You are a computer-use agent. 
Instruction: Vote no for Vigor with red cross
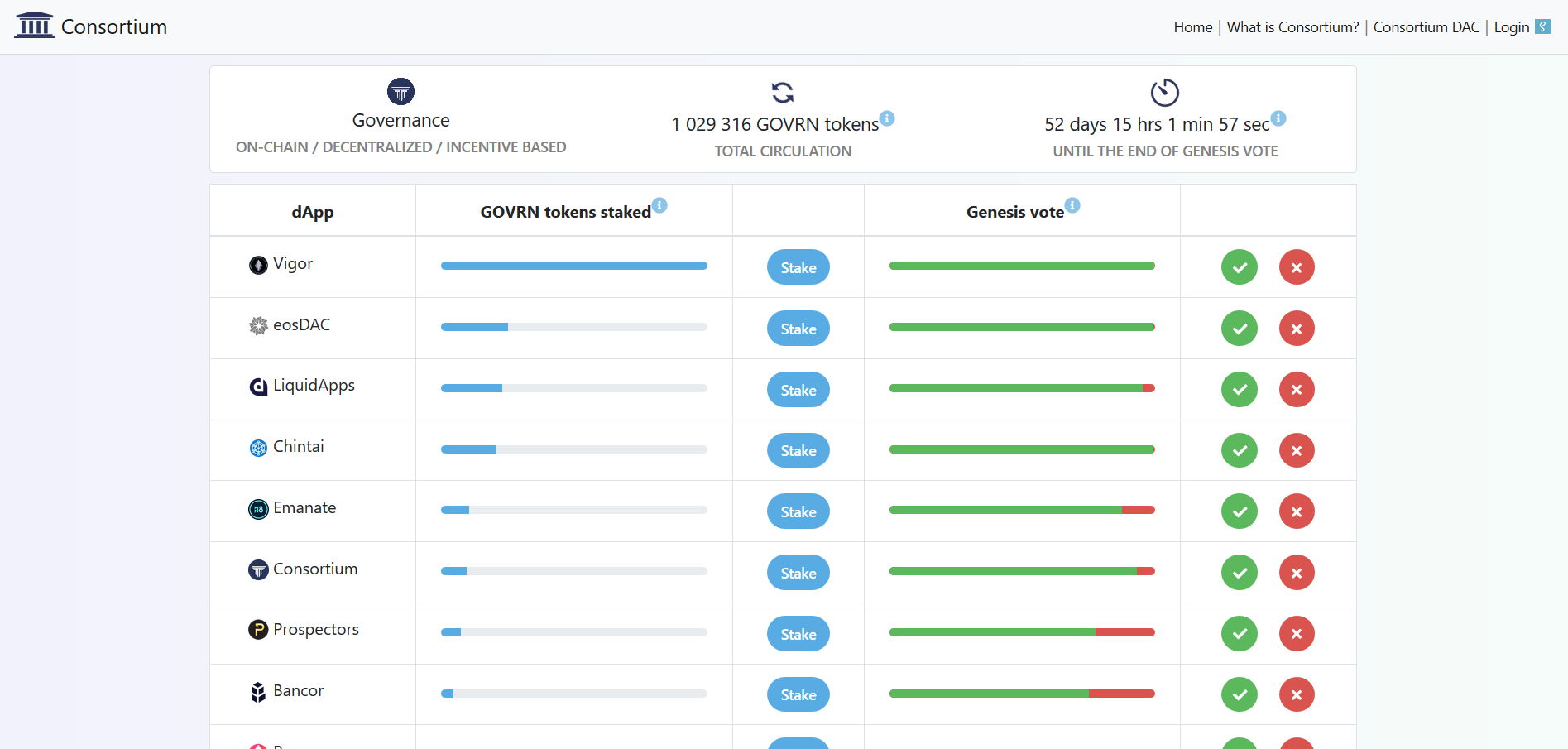1297,267
